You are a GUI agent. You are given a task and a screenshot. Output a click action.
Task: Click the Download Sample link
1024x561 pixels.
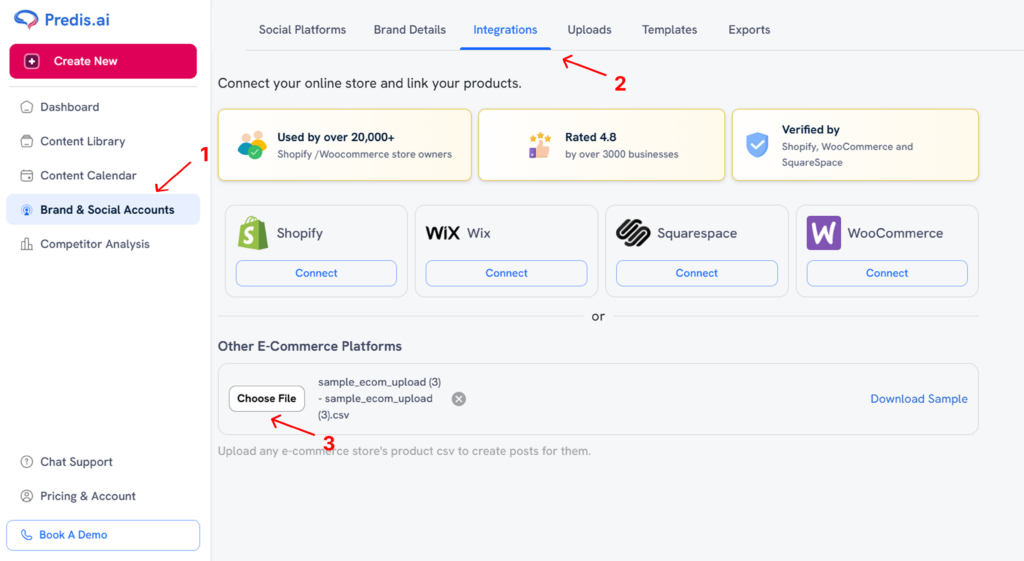[x=918, y=399]
